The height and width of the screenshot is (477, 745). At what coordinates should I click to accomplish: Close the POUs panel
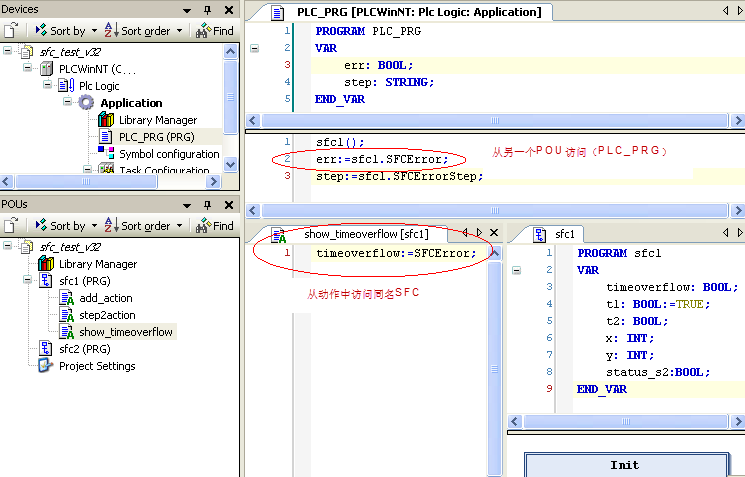tap(229, 205)
